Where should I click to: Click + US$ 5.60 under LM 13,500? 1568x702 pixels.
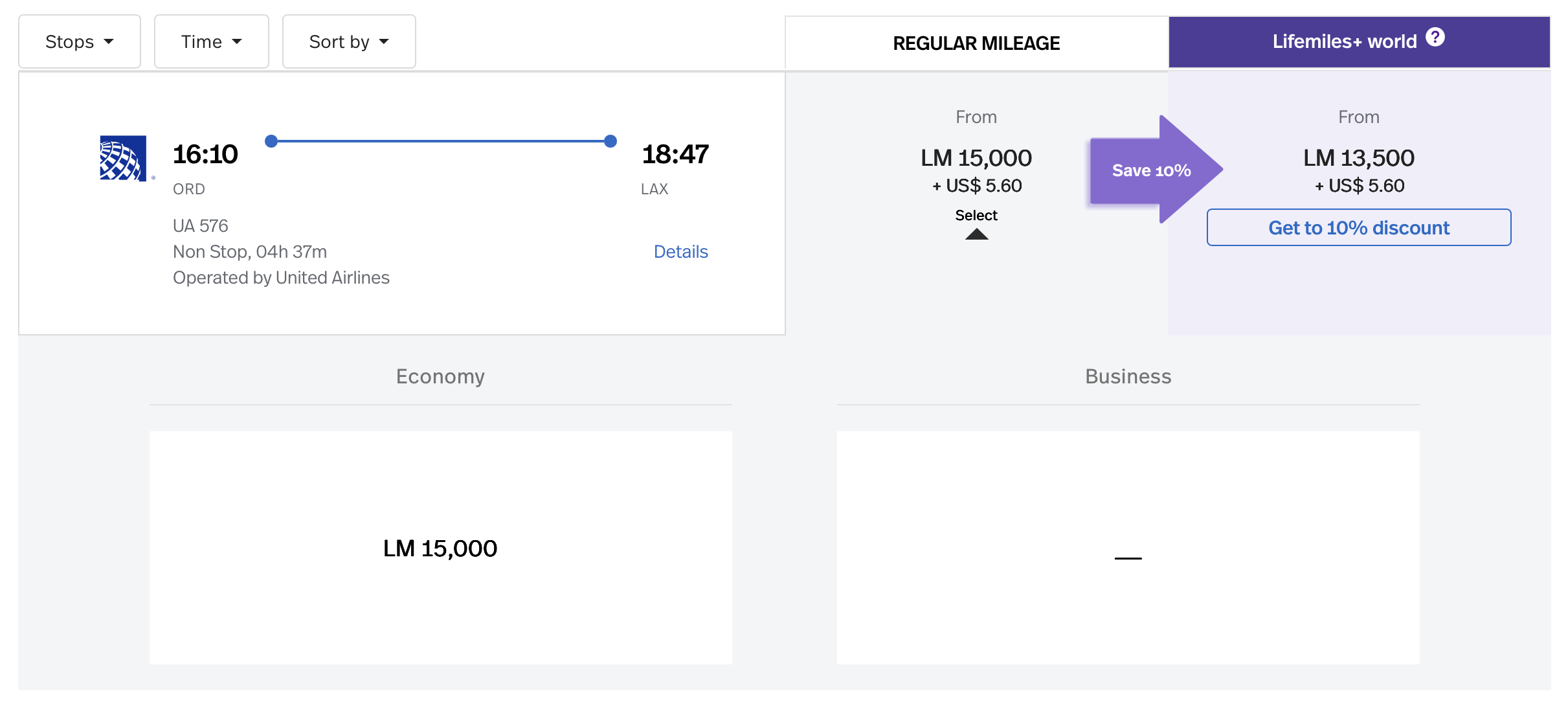pos(1360,186)
